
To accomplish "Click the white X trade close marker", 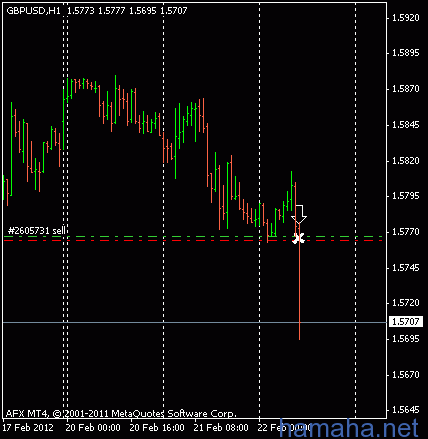I will (299, 238).
